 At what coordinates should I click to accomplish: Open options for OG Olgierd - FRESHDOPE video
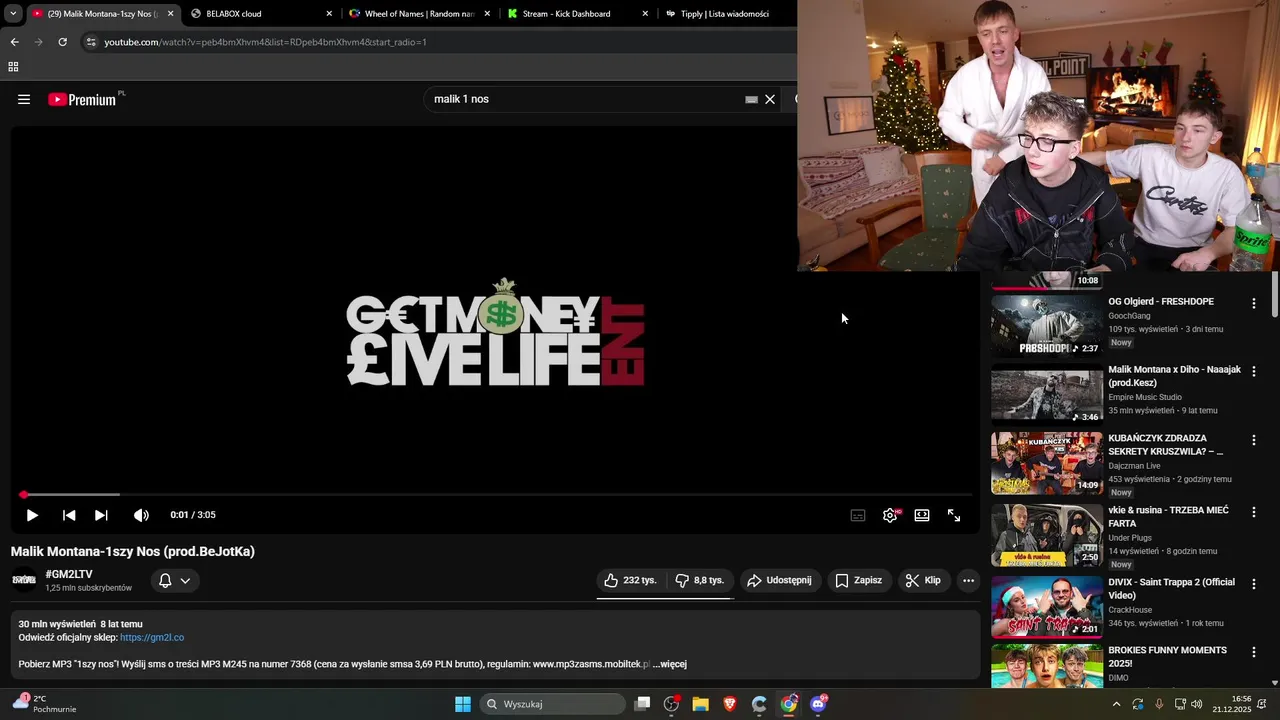(x=1254, y=303)
